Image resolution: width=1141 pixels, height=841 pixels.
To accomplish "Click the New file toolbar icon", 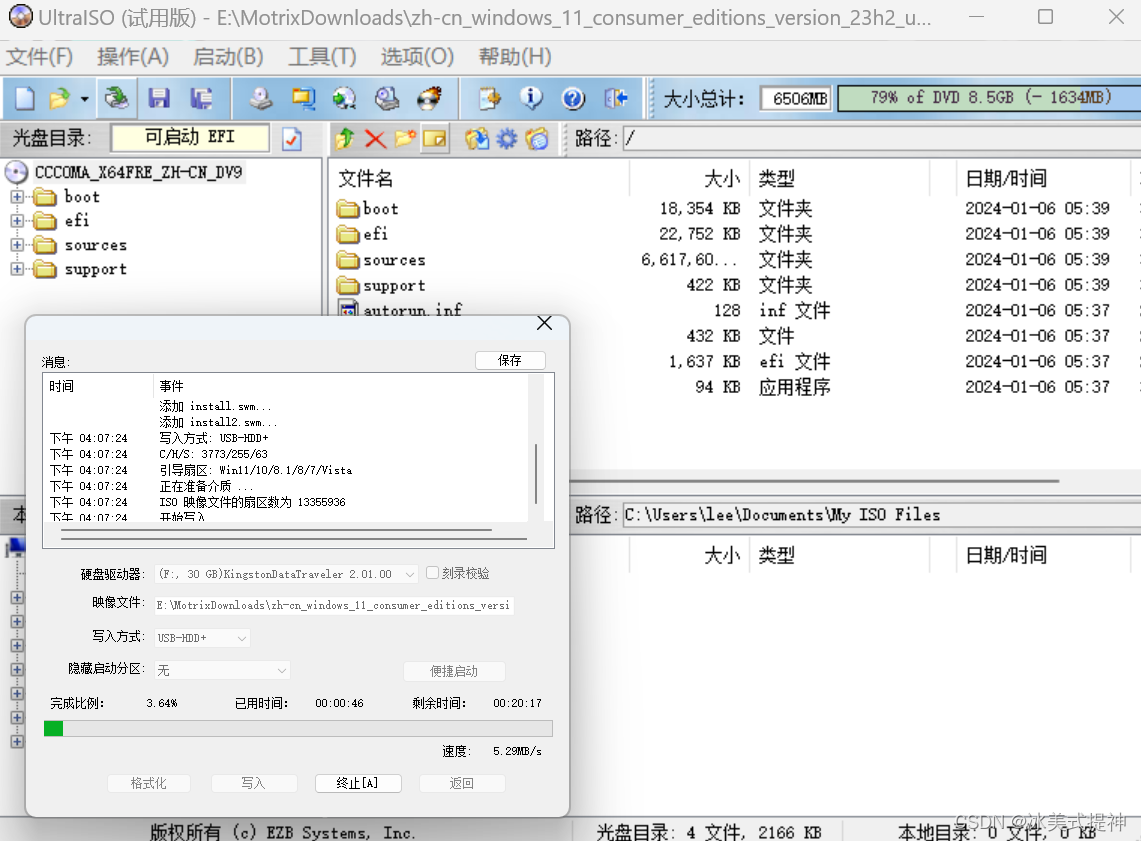I will [x=25, y=98].
